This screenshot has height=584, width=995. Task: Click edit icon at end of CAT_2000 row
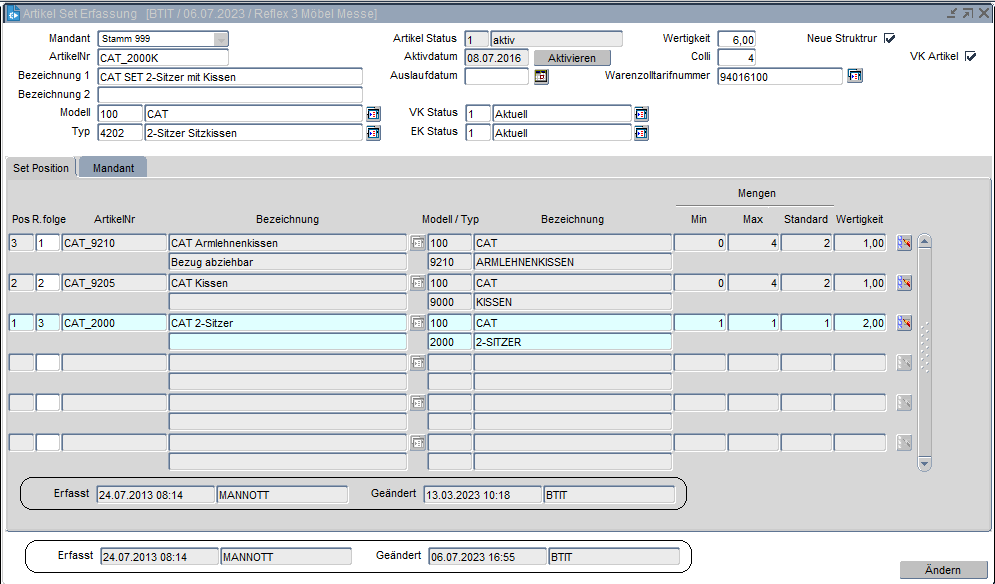pyautogui.click(x=904, y=323)
